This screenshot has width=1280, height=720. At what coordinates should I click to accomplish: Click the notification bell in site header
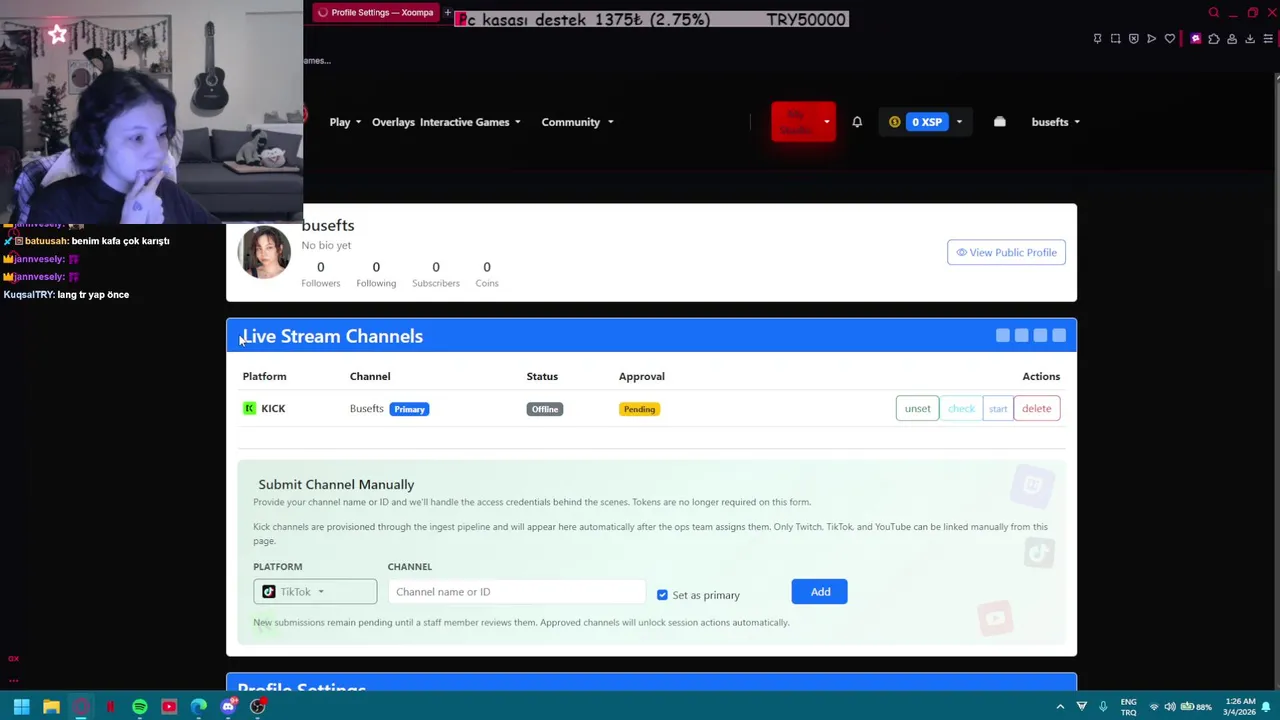[857, 122]
